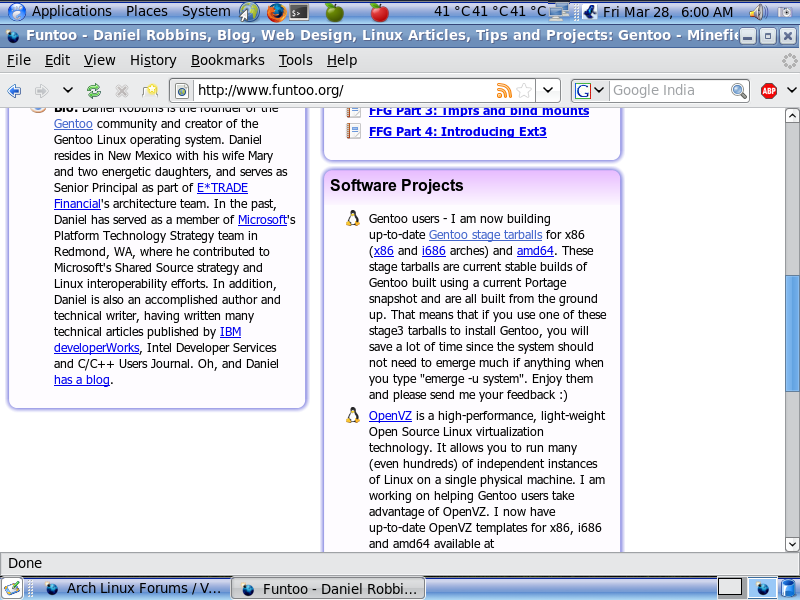The height and width of the screenshot is (600, 800).
Task: Click the site identity icon in URL bar
Action: pyautogui.click(x=182, y=91)
